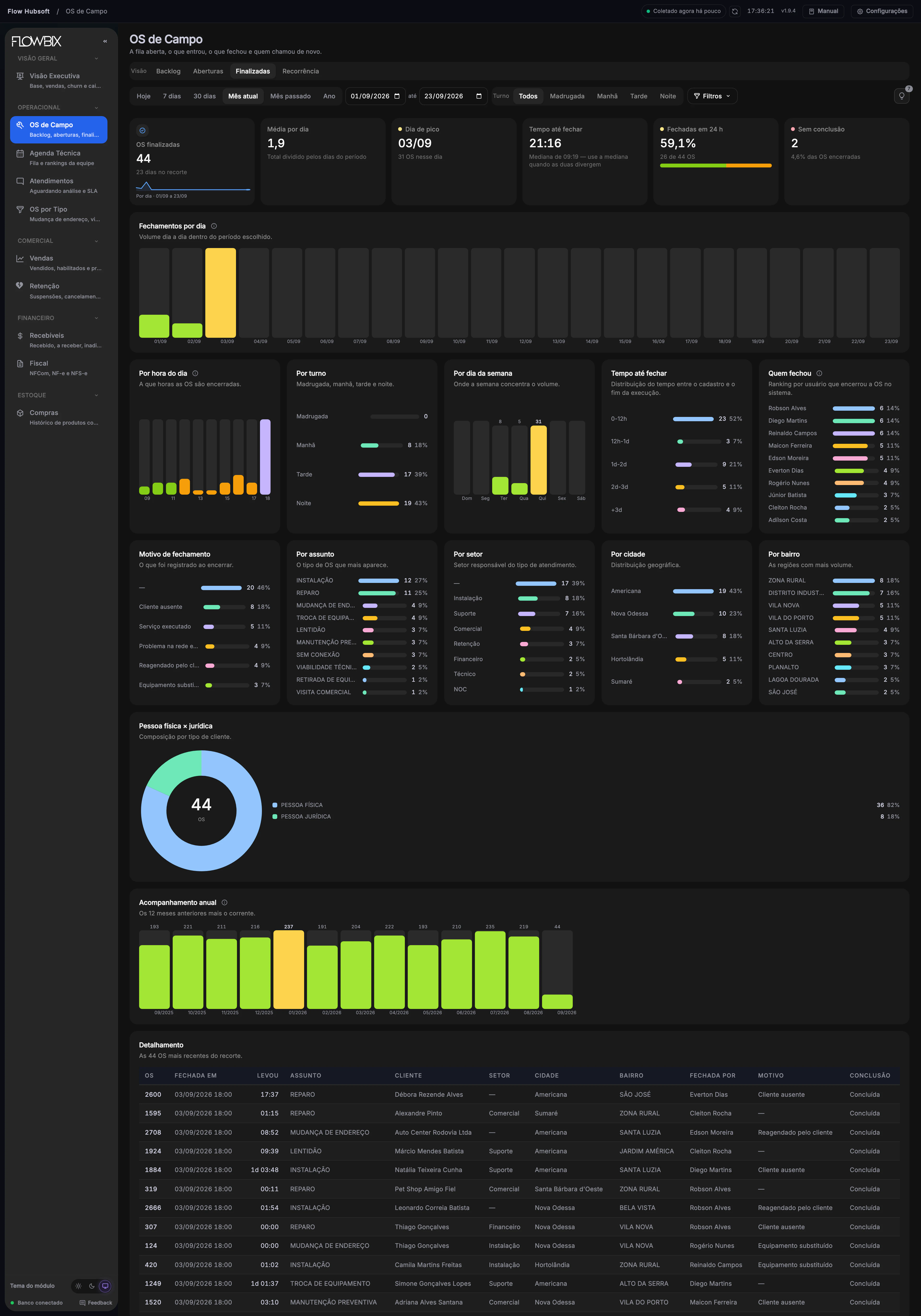Viewport: 921px width, 1316px height.
Task: Collapse the ESTOQUE sidebar section
Action: coord(58,396)
